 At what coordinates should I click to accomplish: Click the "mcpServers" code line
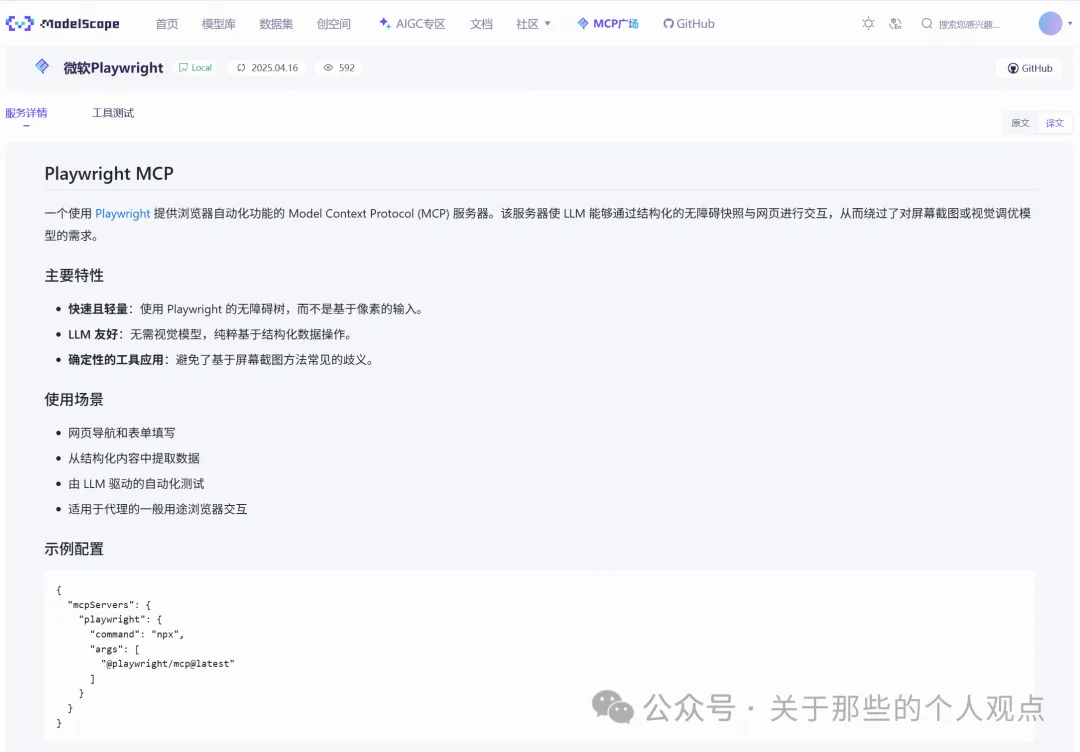pyautogui.click(x=109, y=605)
